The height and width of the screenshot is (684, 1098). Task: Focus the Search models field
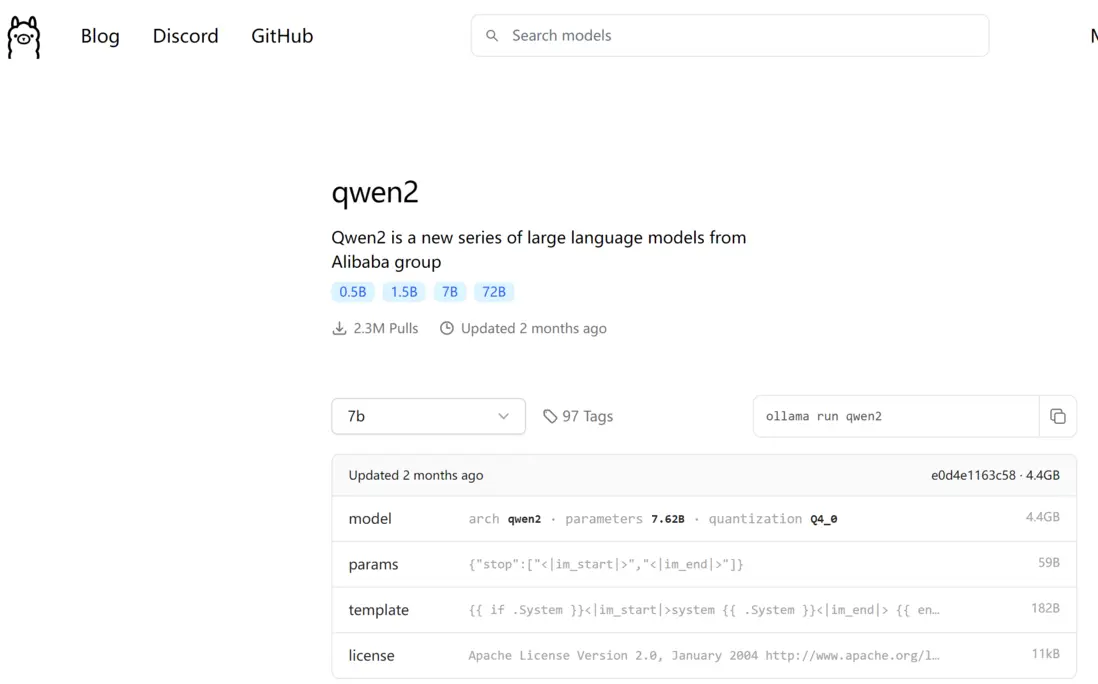[x=740, y=36]
